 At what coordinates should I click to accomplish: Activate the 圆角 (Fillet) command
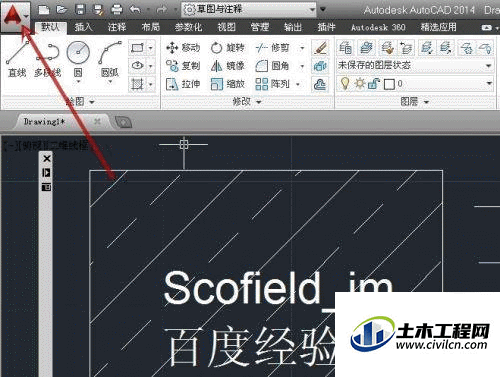point(272,66)
